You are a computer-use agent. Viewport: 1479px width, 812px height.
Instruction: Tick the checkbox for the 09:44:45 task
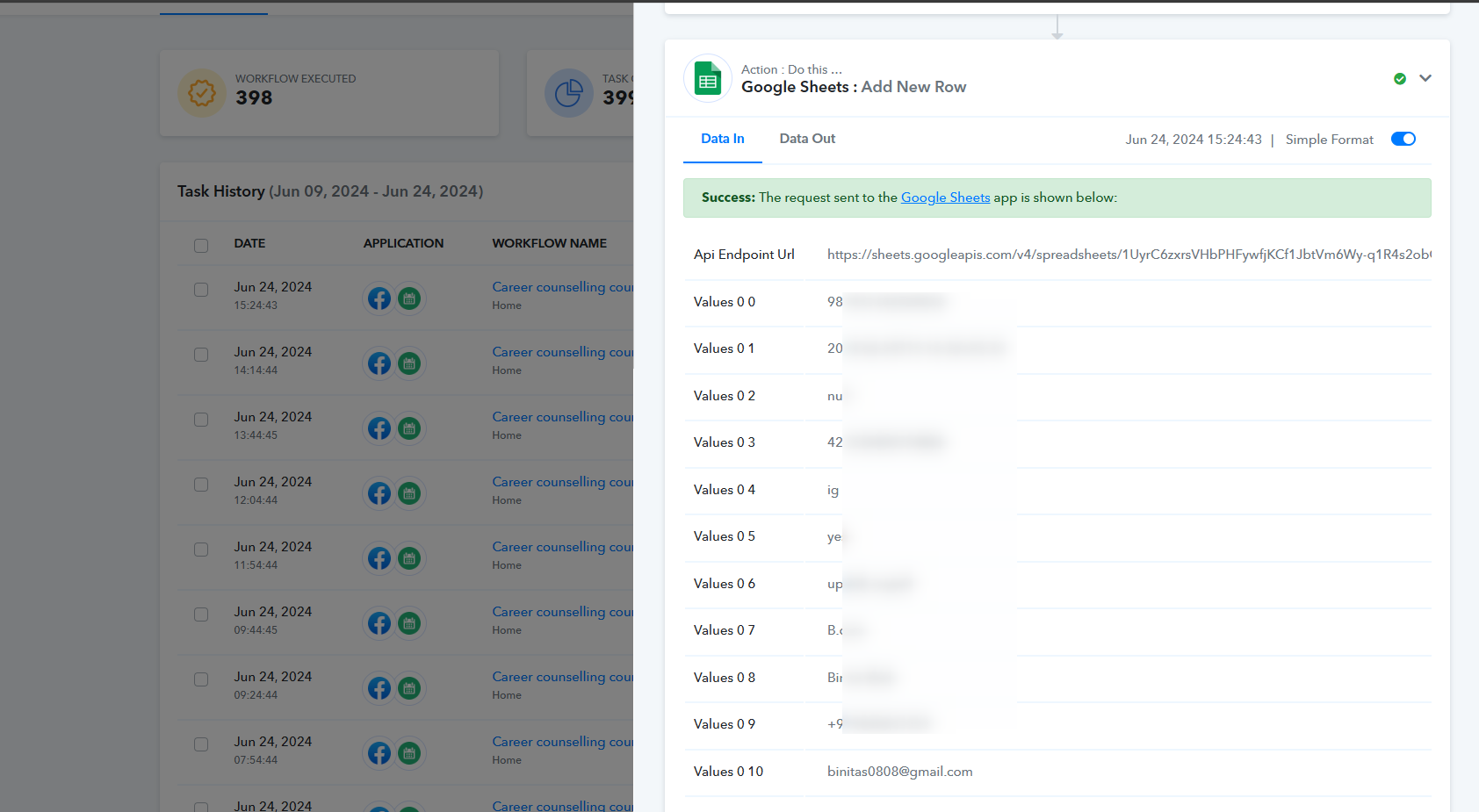201,614
